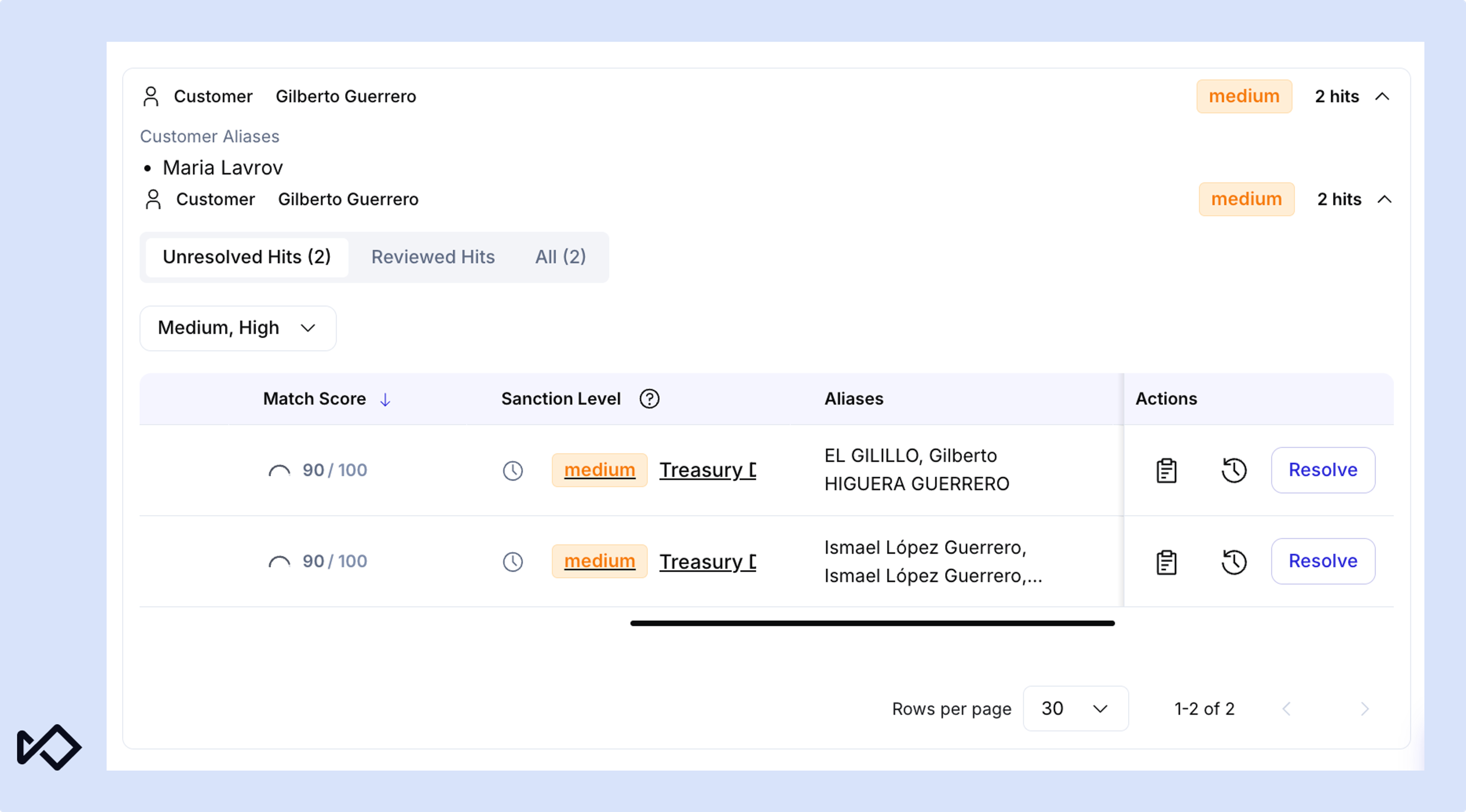
Task: Click the Actions column header
Action: click(1166, 399)
